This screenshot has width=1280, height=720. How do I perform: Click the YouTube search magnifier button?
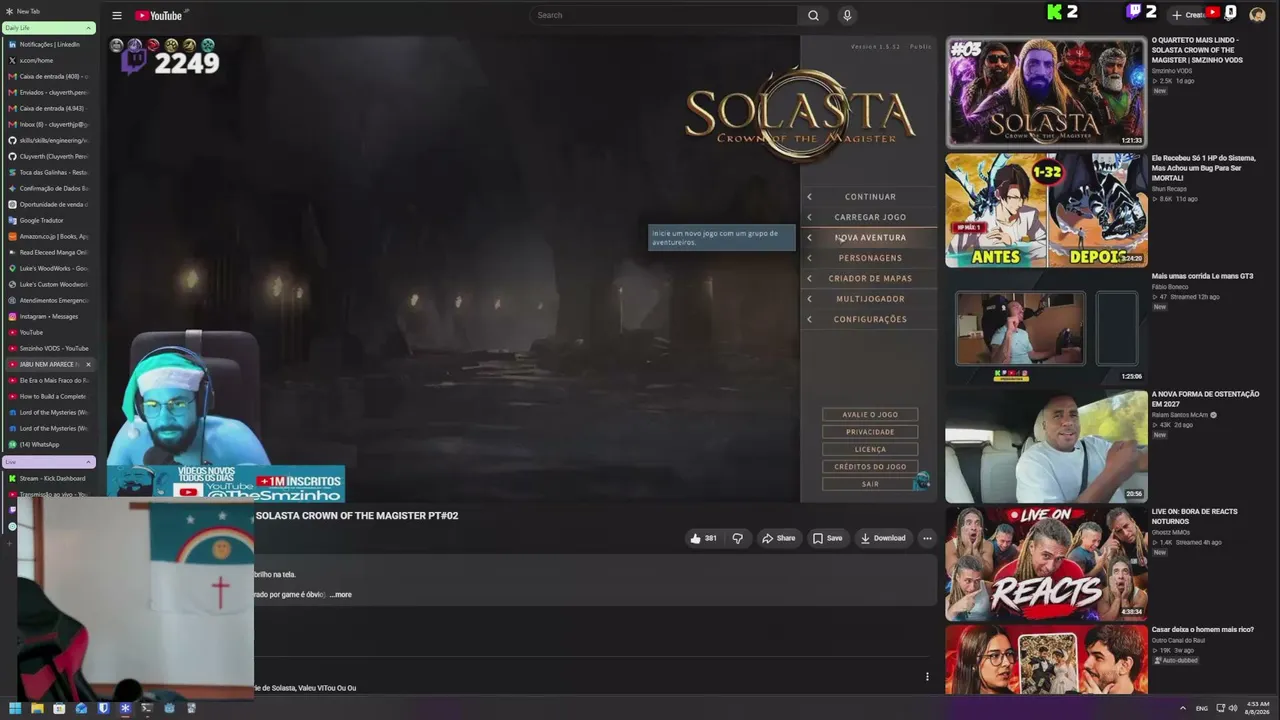click(813, 16)
